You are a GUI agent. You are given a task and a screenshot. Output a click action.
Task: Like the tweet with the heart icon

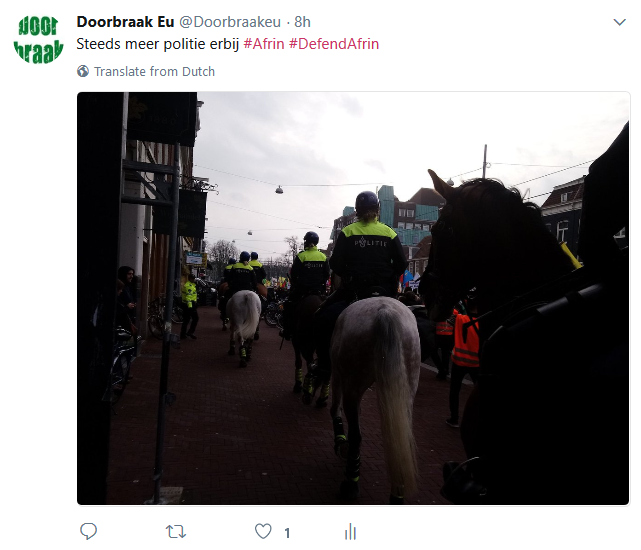coord(263,532)
